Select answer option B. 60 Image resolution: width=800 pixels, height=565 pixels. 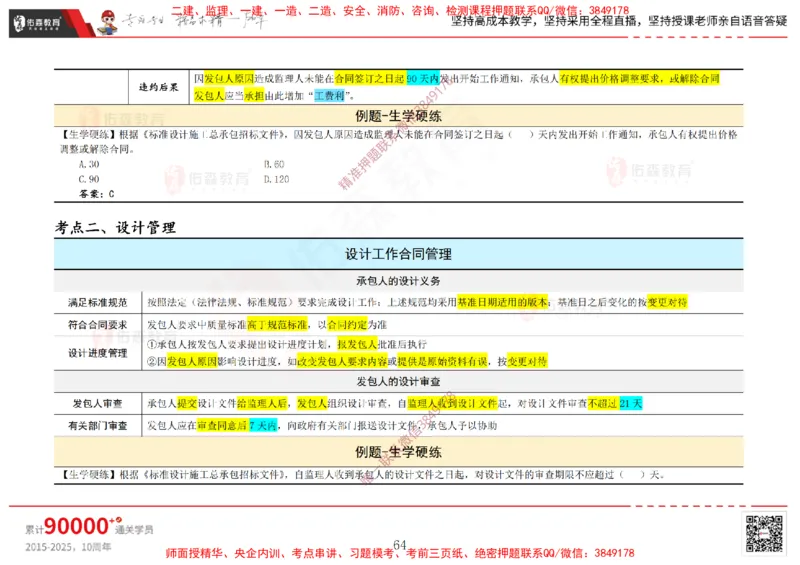pos(274,164)
